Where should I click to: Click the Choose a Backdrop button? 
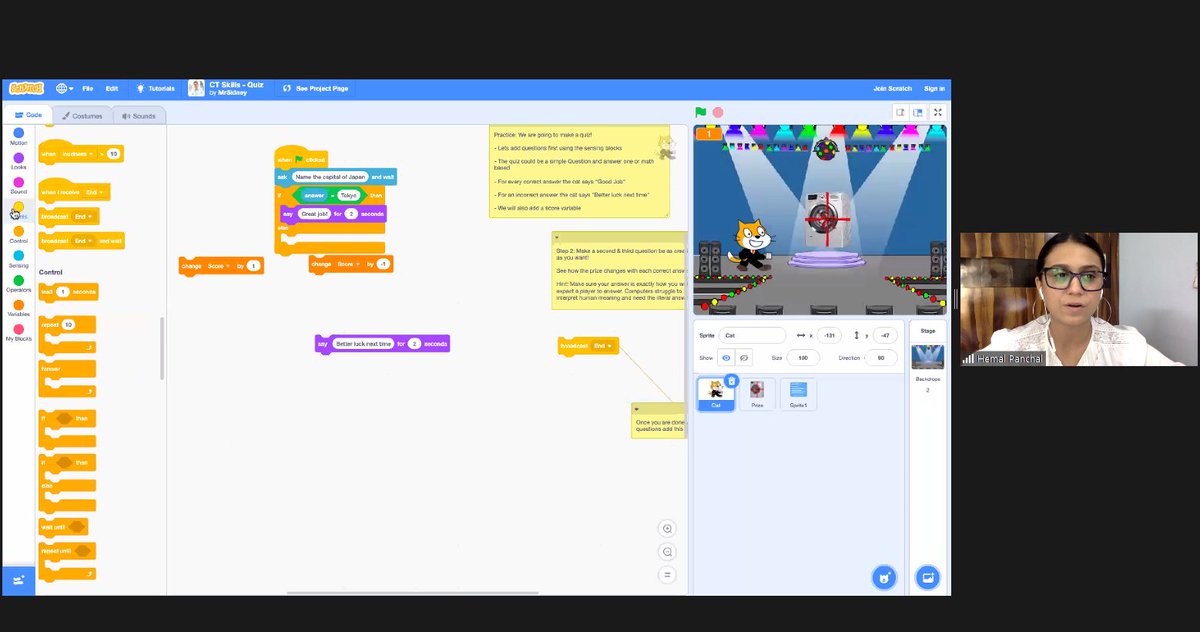coord(927,577)
